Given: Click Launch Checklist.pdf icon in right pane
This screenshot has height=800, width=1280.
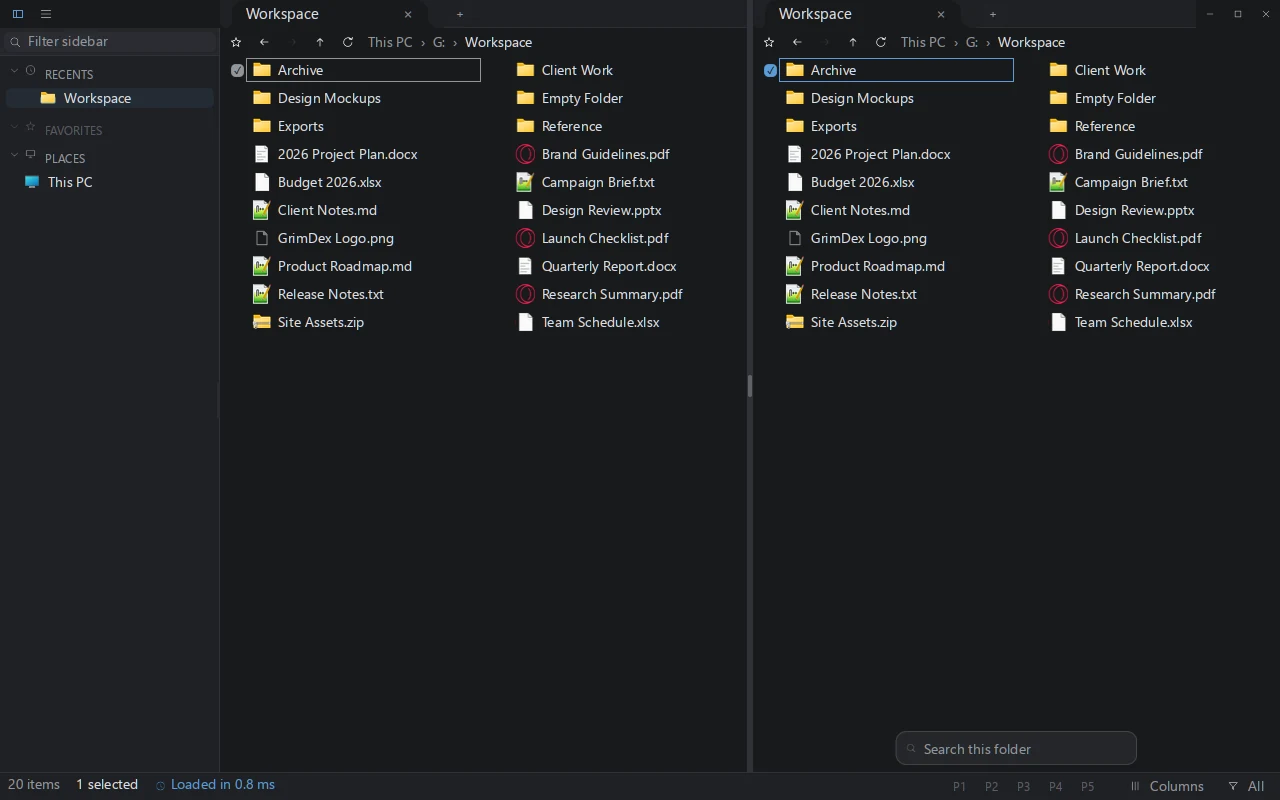Looking at the screenshot, I should pos(1058,238).
